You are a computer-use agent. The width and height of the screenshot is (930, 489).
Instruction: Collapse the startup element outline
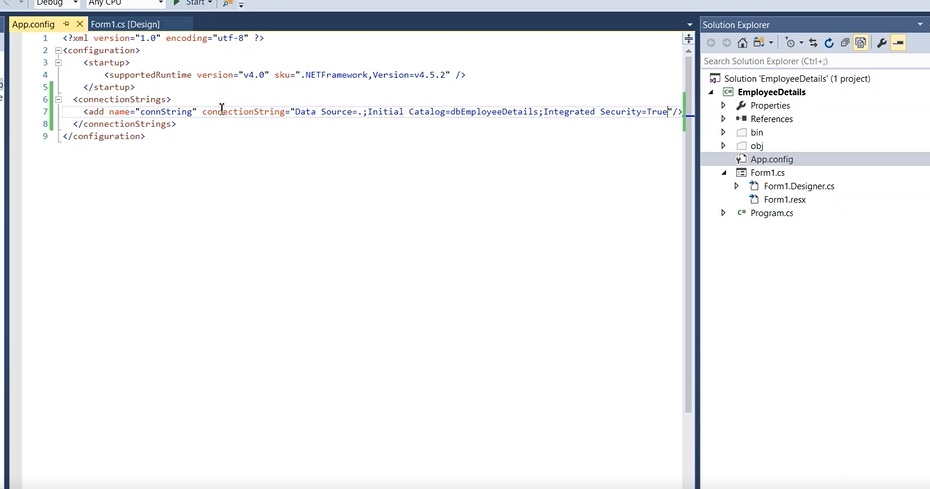coord(58,62)
